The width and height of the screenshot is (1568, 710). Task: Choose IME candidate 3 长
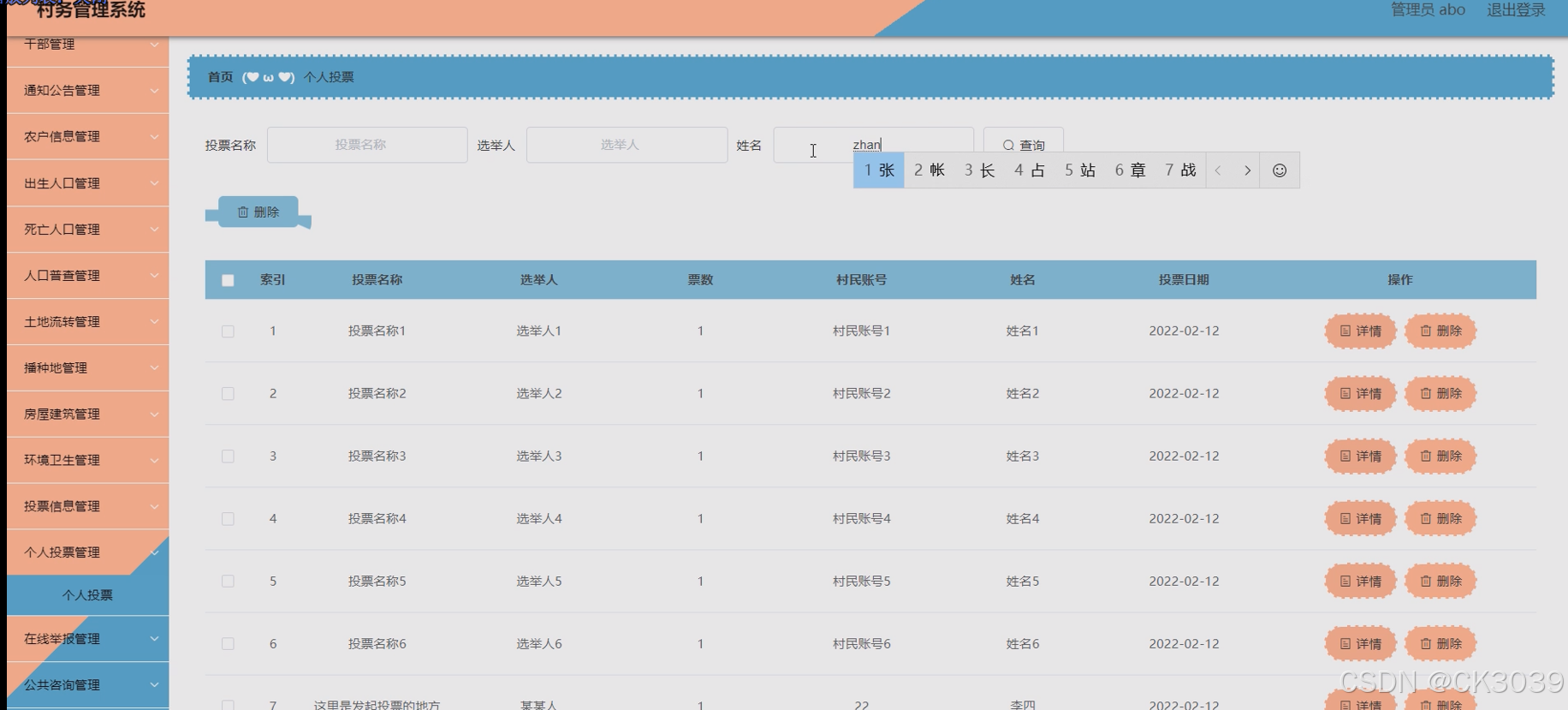point(979,170)
